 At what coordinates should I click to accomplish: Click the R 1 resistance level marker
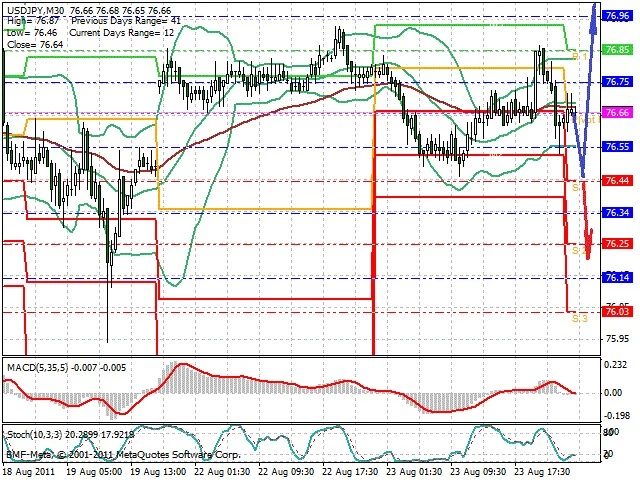[x=579, y=55]
